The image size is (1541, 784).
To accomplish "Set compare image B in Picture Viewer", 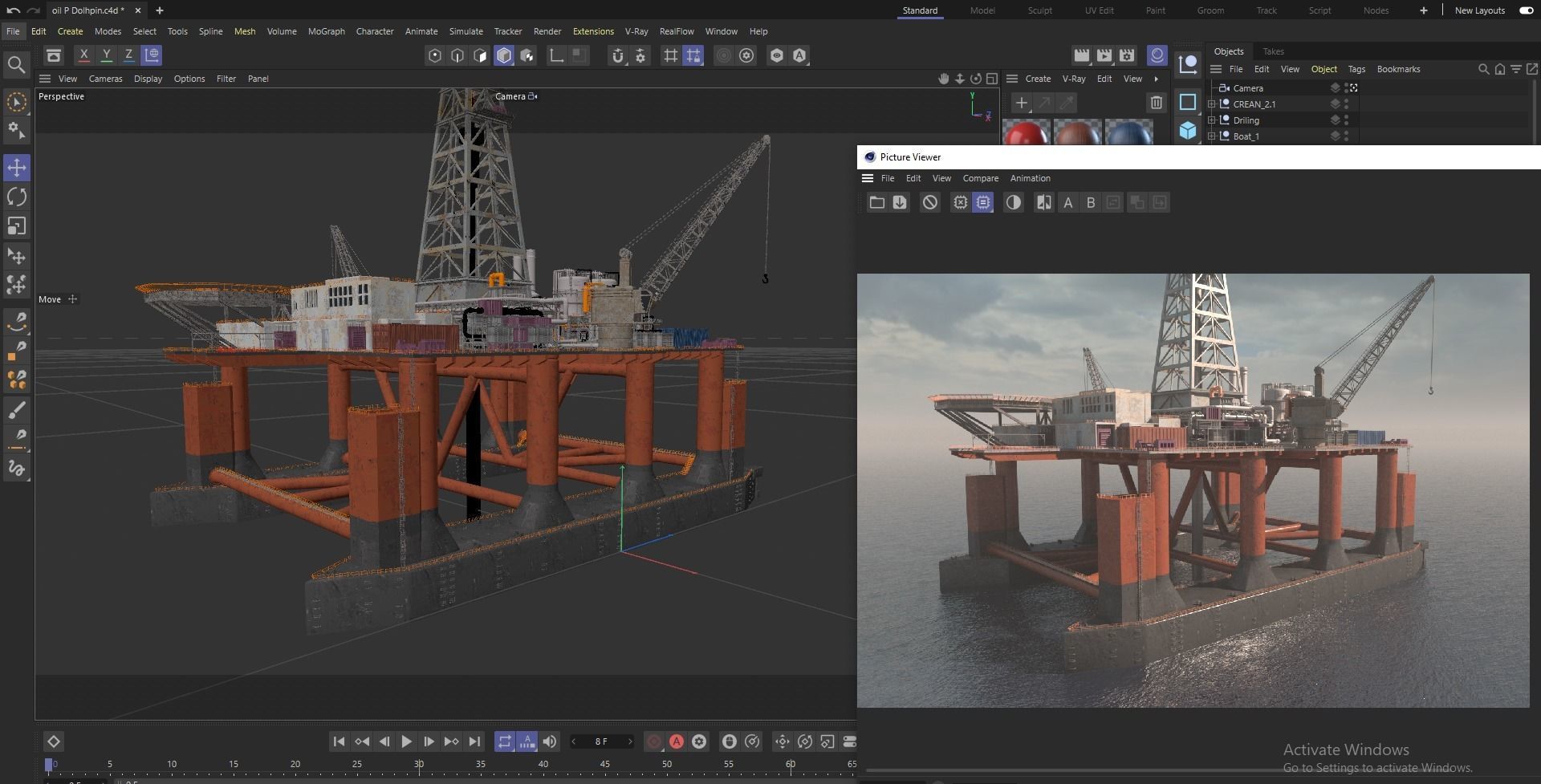I will point(1090,203).
